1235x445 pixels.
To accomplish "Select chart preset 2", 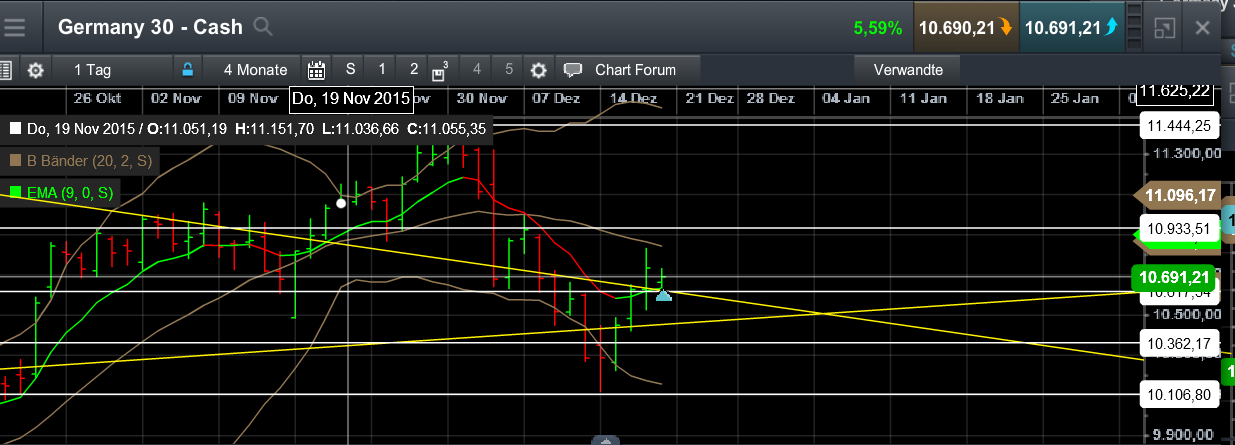I will pyautogui.click(x=414, y=69).
